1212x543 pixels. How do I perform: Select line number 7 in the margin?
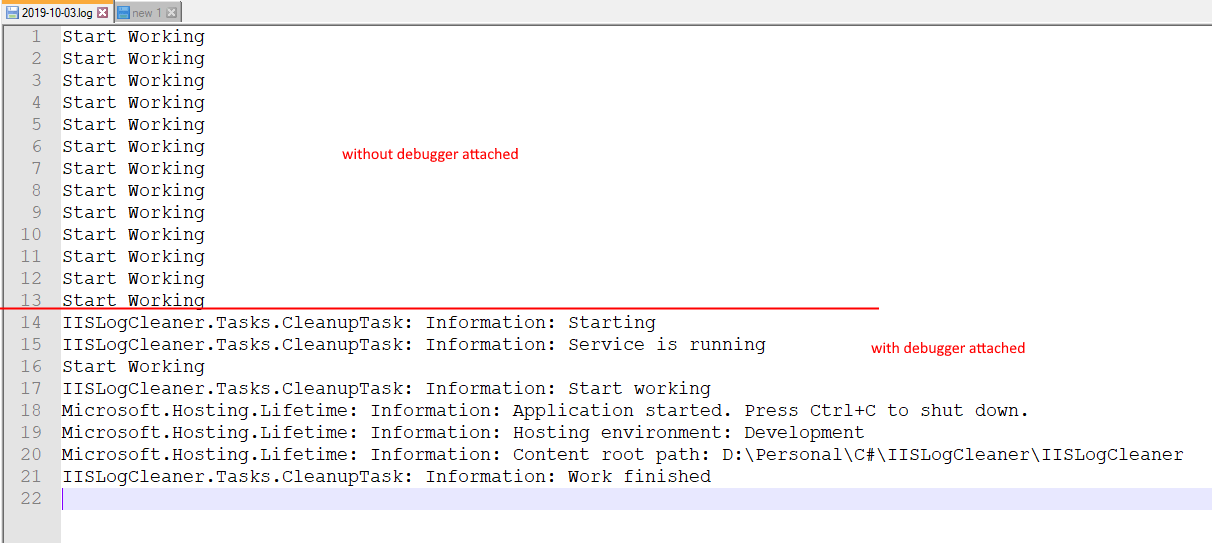pyautogui.click(x=36, y=169)
